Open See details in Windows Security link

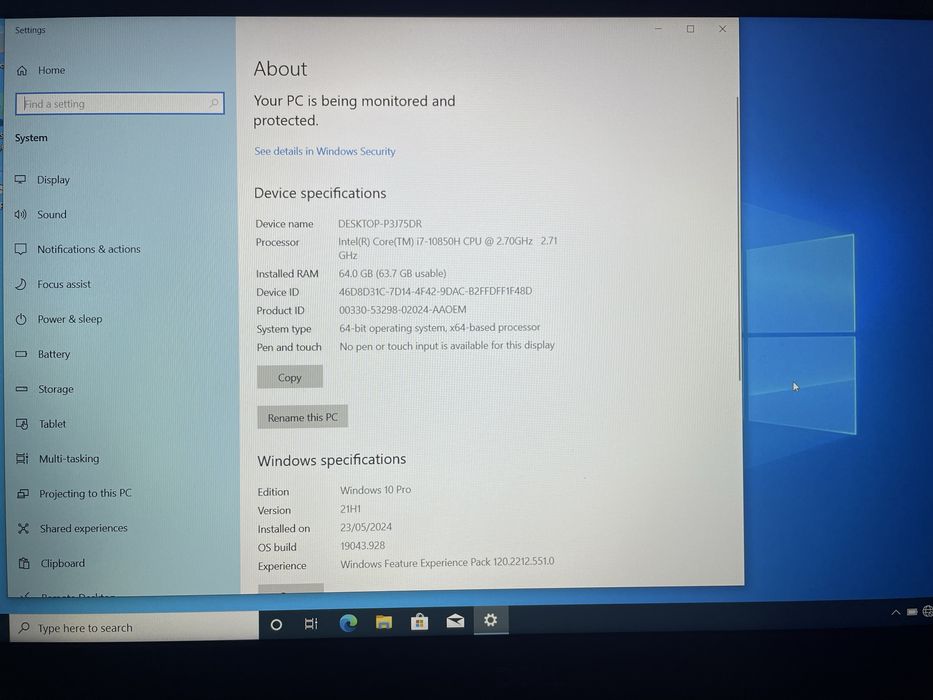pos(325,151)
